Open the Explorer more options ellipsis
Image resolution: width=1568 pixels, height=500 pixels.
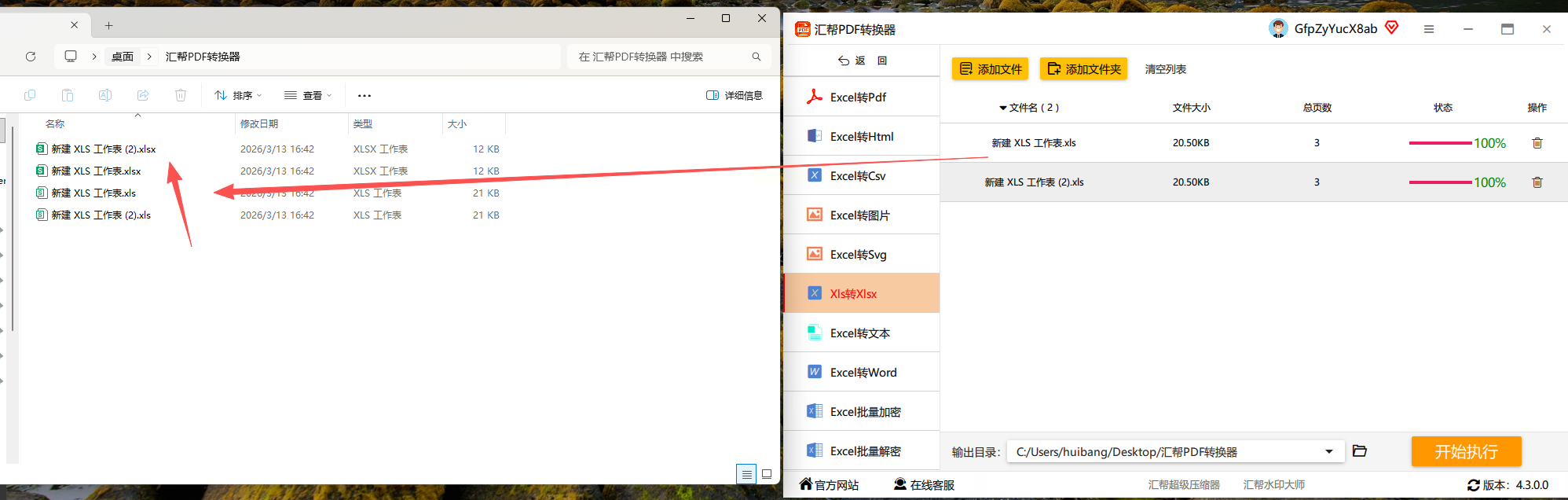pyautogui.click(x=365, y=95)
